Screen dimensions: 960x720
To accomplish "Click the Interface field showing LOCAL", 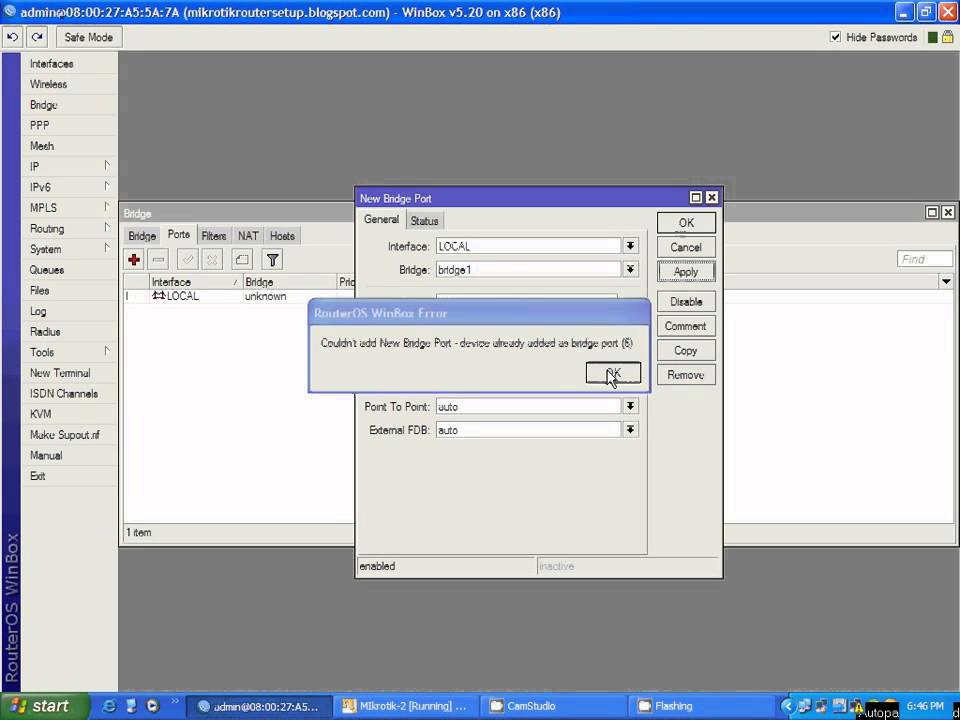I will [x=528, y=246].
